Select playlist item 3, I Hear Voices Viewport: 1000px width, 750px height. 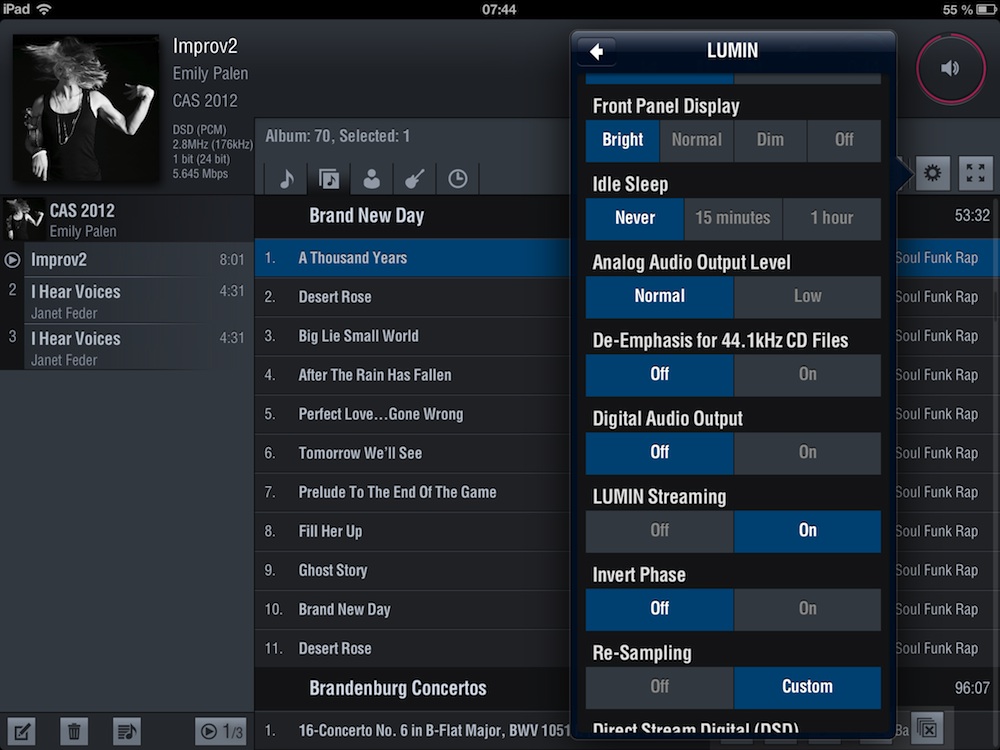(127, 347)
